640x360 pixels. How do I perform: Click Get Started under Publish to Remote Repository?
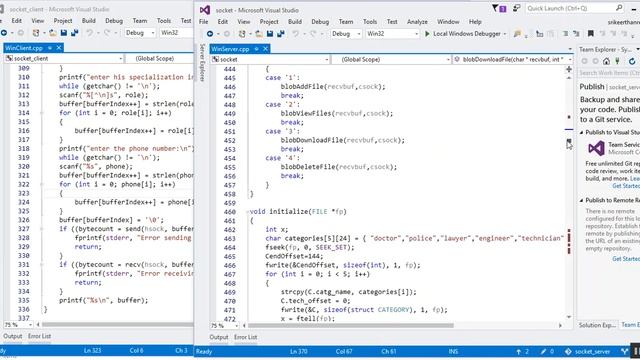(626, 259)
